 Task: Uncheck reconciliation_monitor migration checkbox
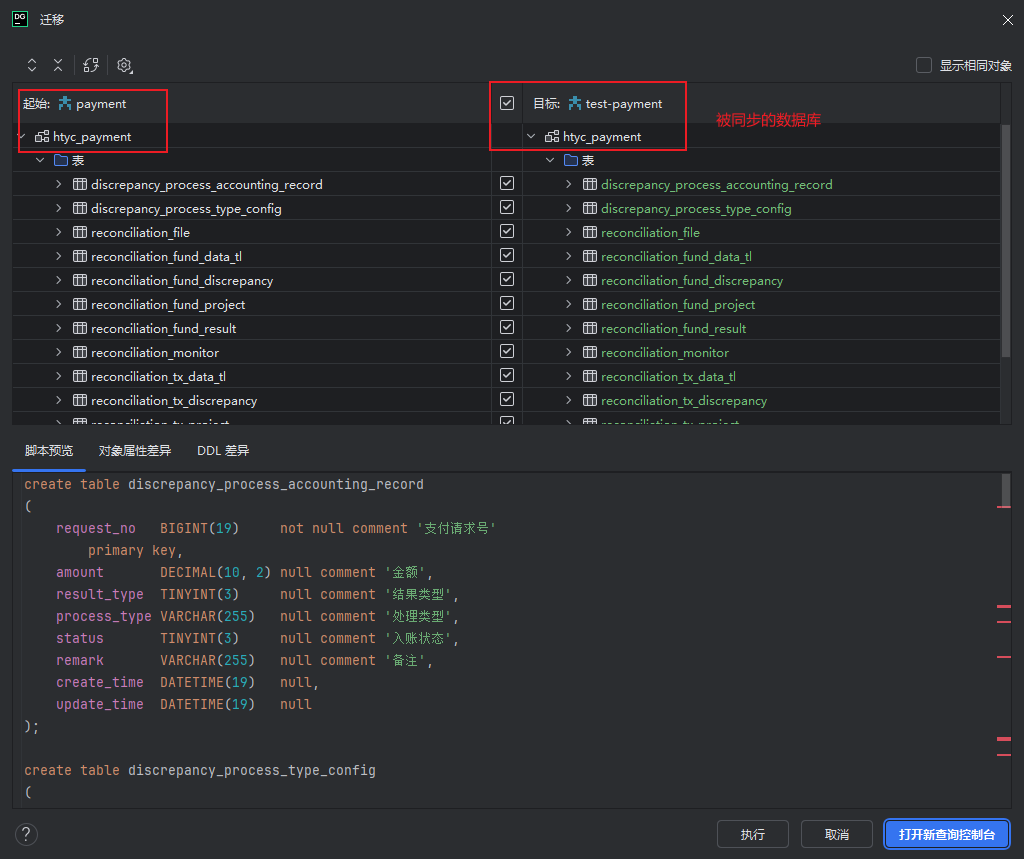507,351
